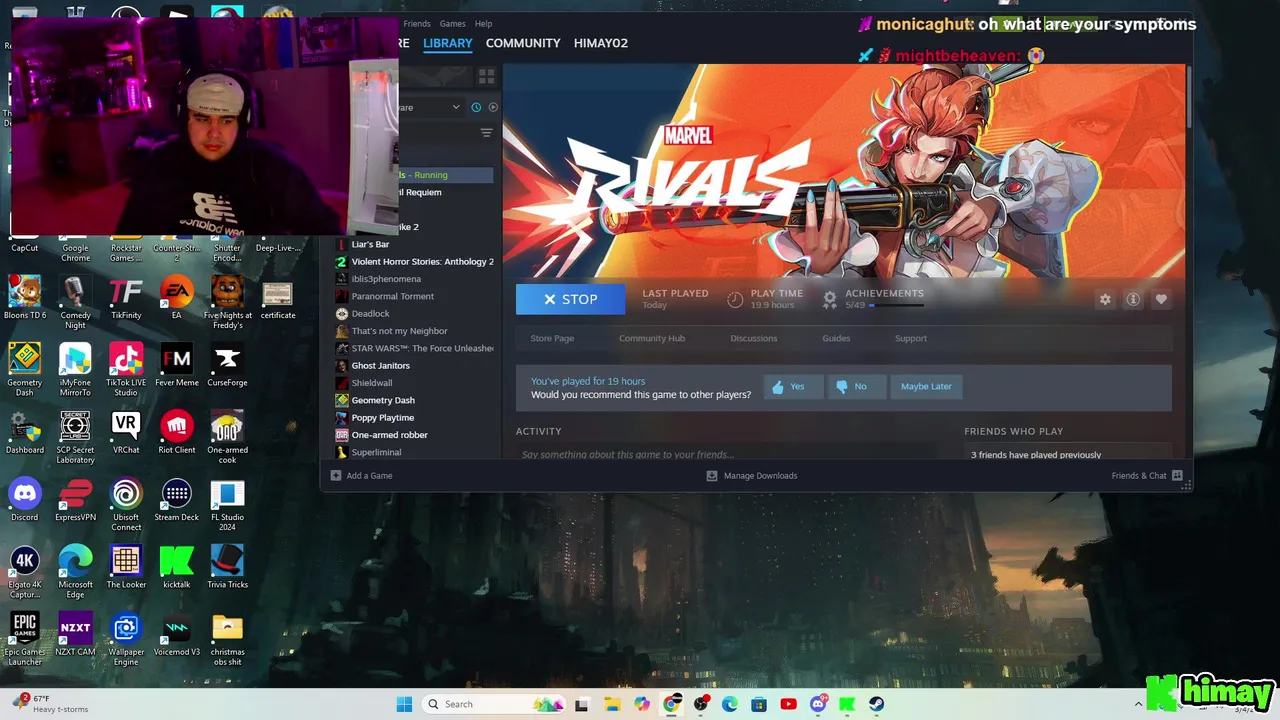1280x720 pixels.
Task: Add Marvel Rivals to favorites heart icon
Action: click(x=1161, y=299)
